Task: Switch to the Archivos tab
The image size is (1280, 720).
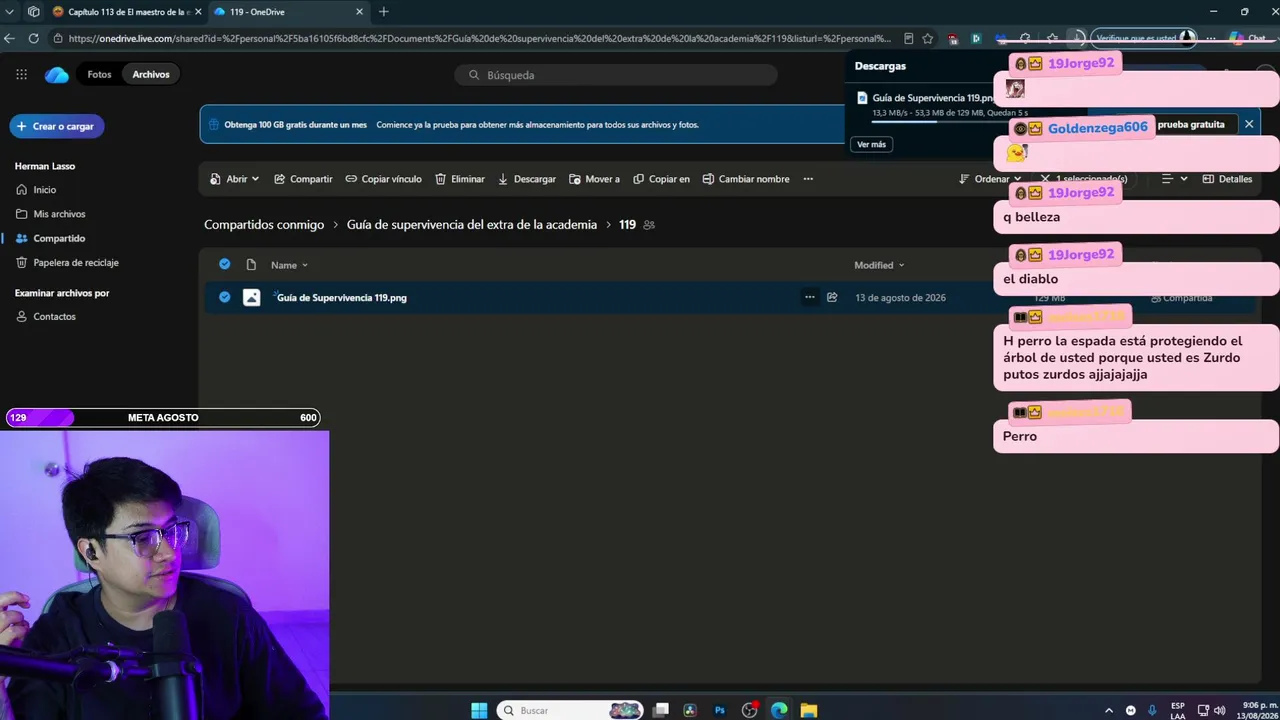Action: tap(151, 75)
